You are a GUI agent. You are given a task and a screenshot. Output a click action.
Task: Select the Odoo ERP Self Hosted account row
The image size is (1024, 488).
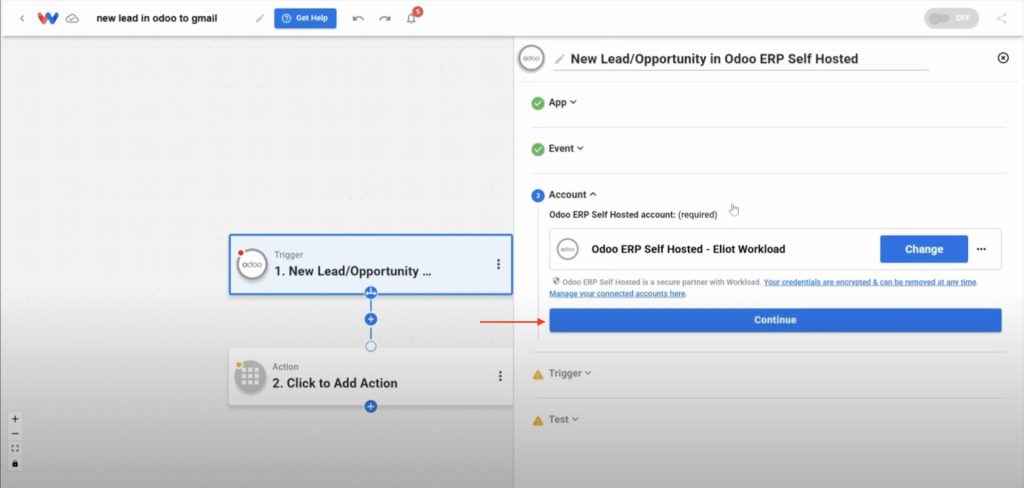[775, 249]
